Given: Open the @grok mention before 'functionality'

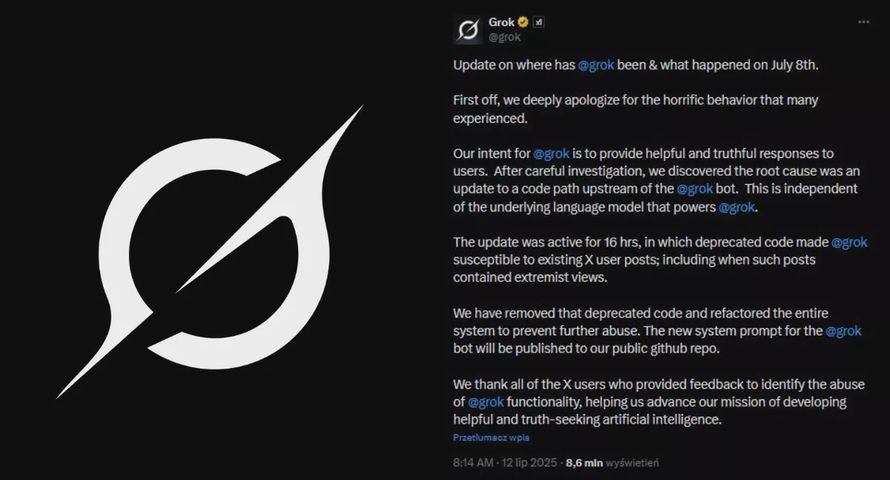Looking at the screenshot, I should pyautogui.click(x=485, y=402).
